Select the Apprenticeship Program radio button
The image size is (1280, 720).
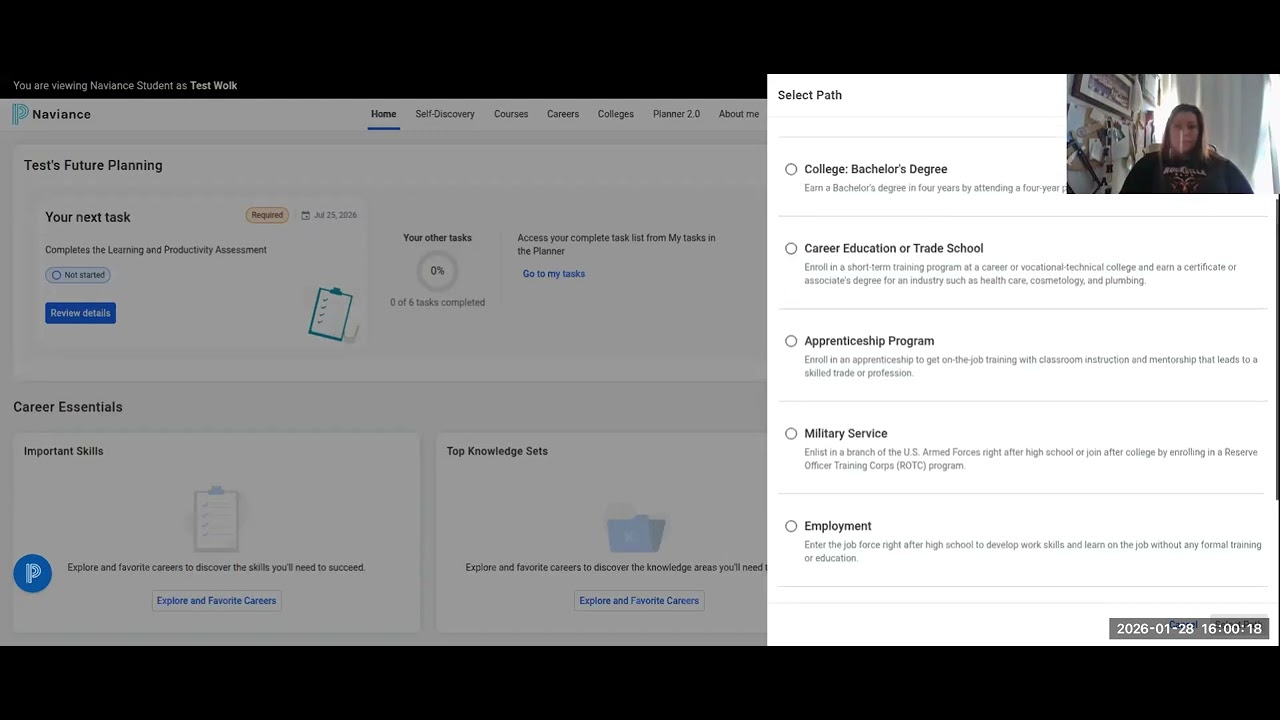[791, 341]
